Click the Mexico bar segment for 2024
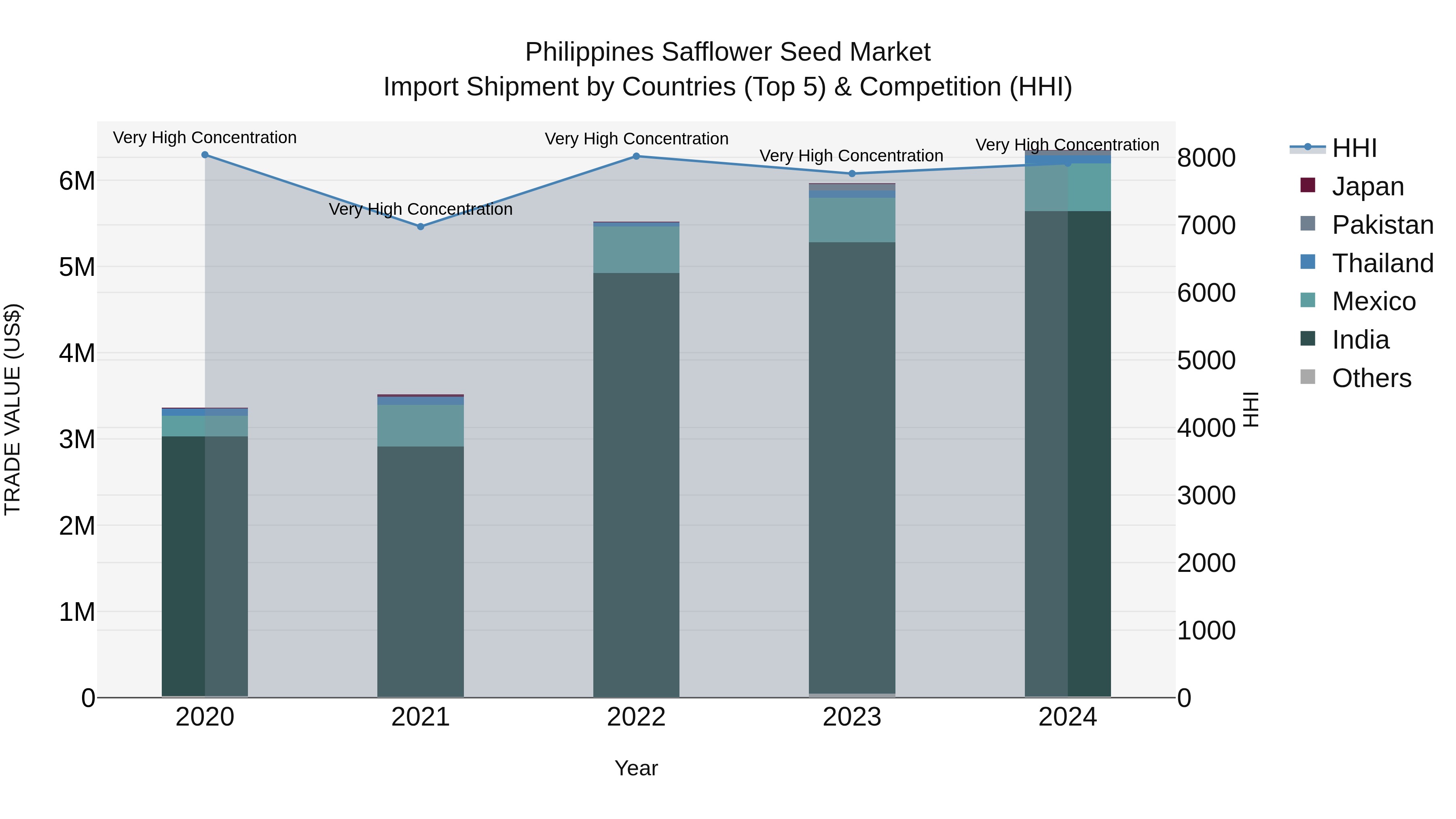Image resolution: width=1456 pixels, height=819 pixels. (x=1068, y=188)
